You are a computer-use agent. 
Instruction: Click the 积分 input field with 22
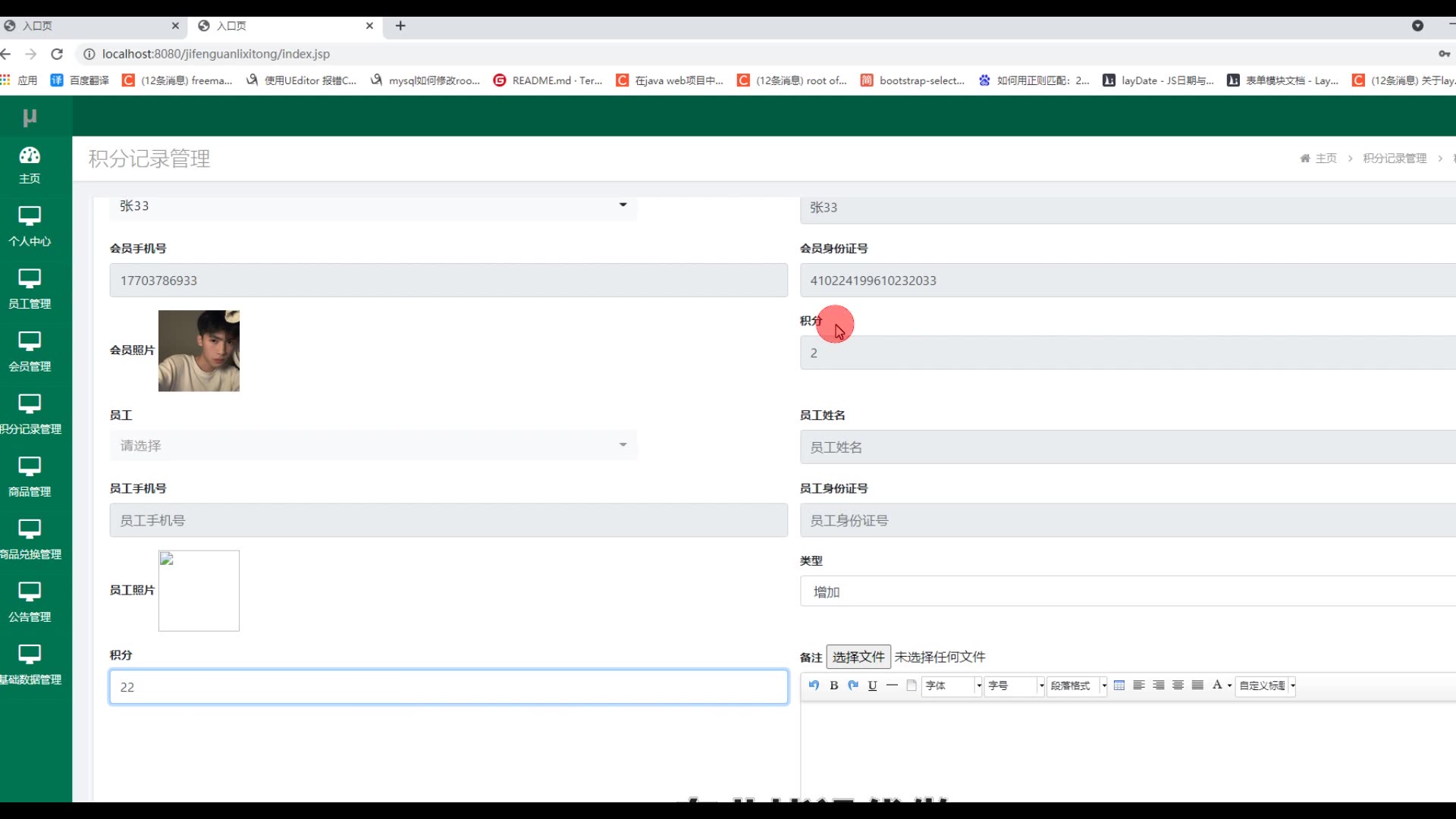click(448, 687)
